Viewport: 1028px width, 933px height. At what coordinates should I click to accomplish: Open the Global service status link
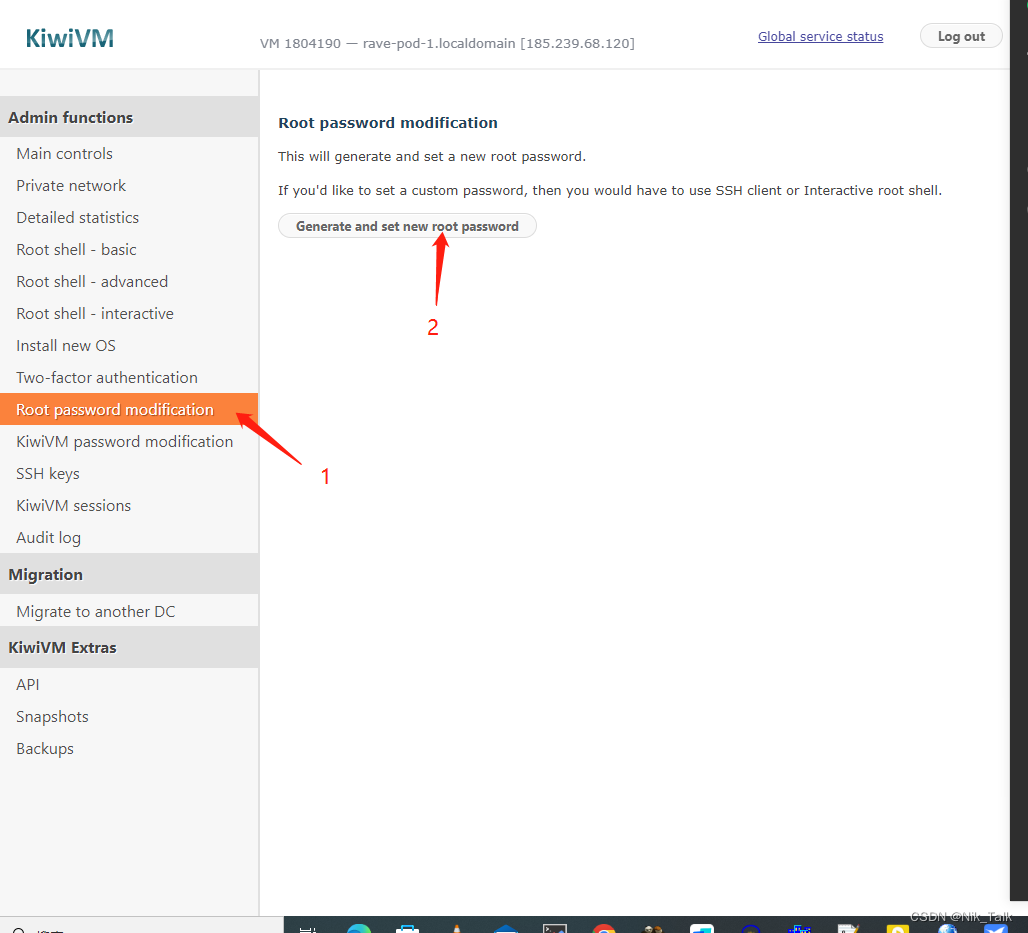pyautogui.click(x=820, y=37)
